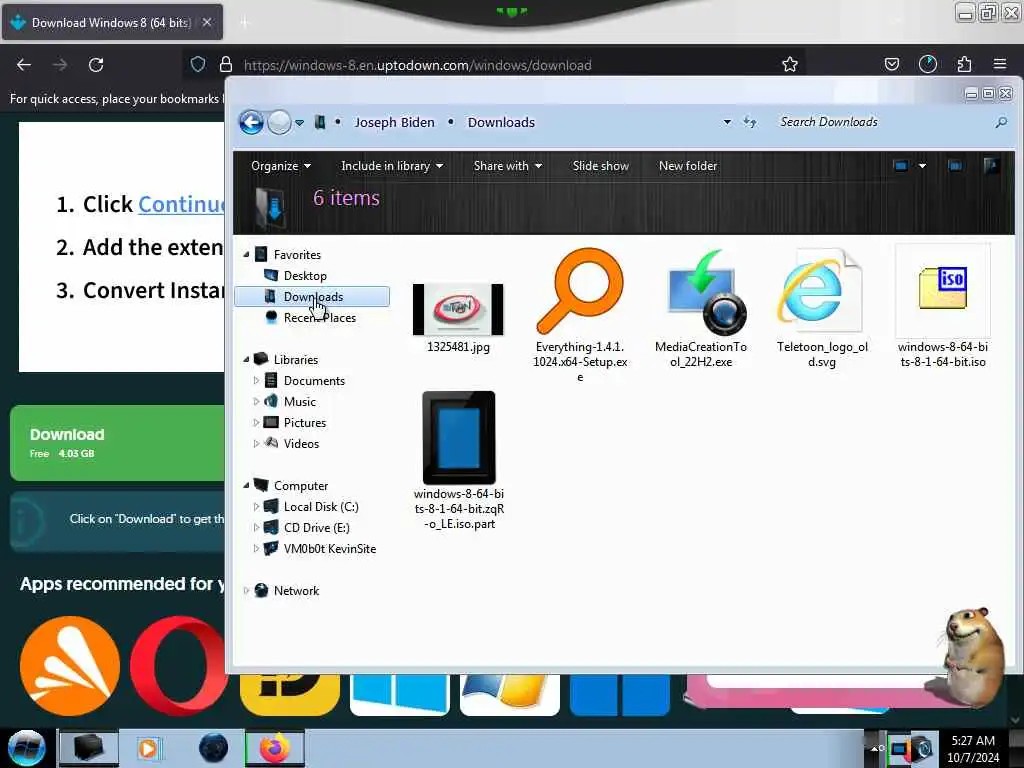
Task: Expand the Pictures library node
Action: tap(256, 423)
